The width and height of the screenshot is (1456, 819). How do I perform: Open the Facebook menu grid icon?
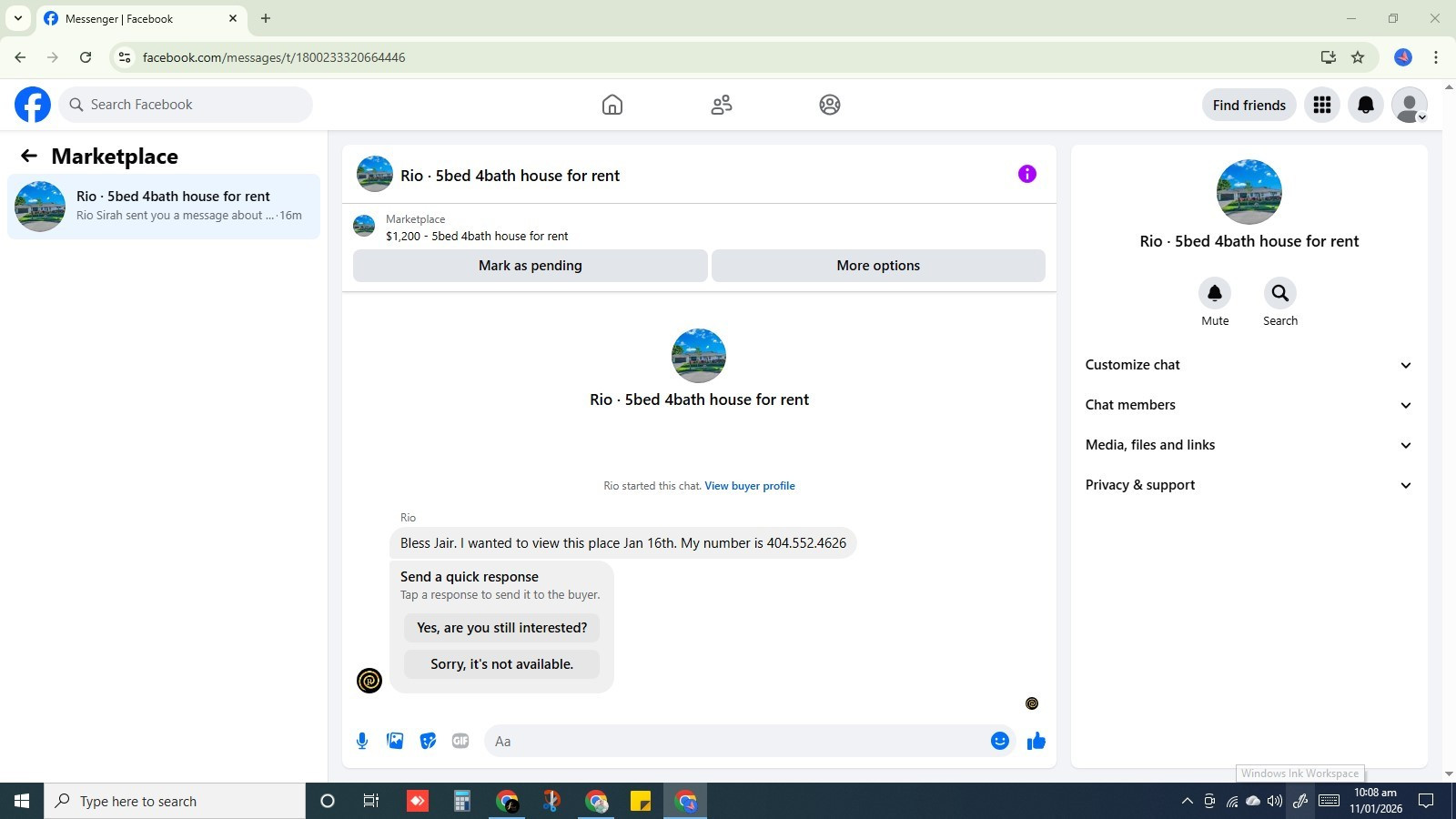[x=1322, y=105]
